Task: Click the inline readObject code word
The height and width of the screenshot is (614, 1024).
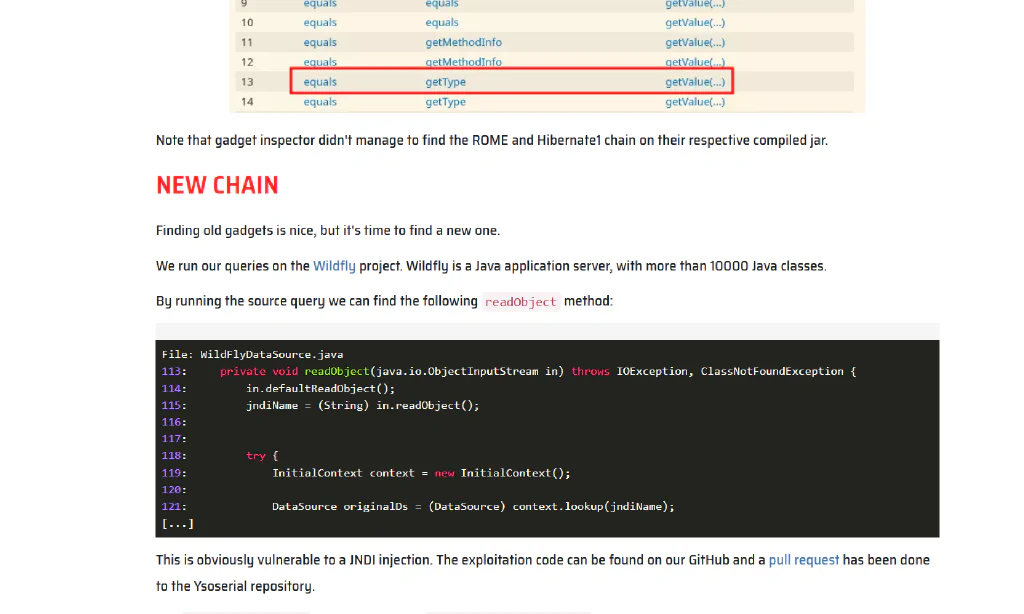Action: [520, 302]
